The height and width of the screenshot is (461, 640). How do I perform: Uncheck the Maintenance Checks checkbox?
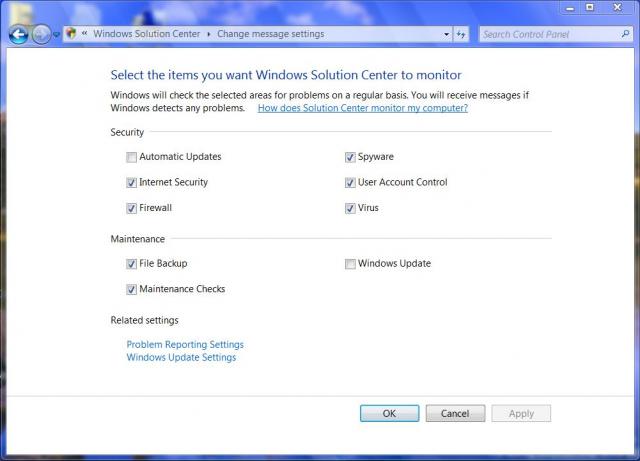[x=131, y=290]
